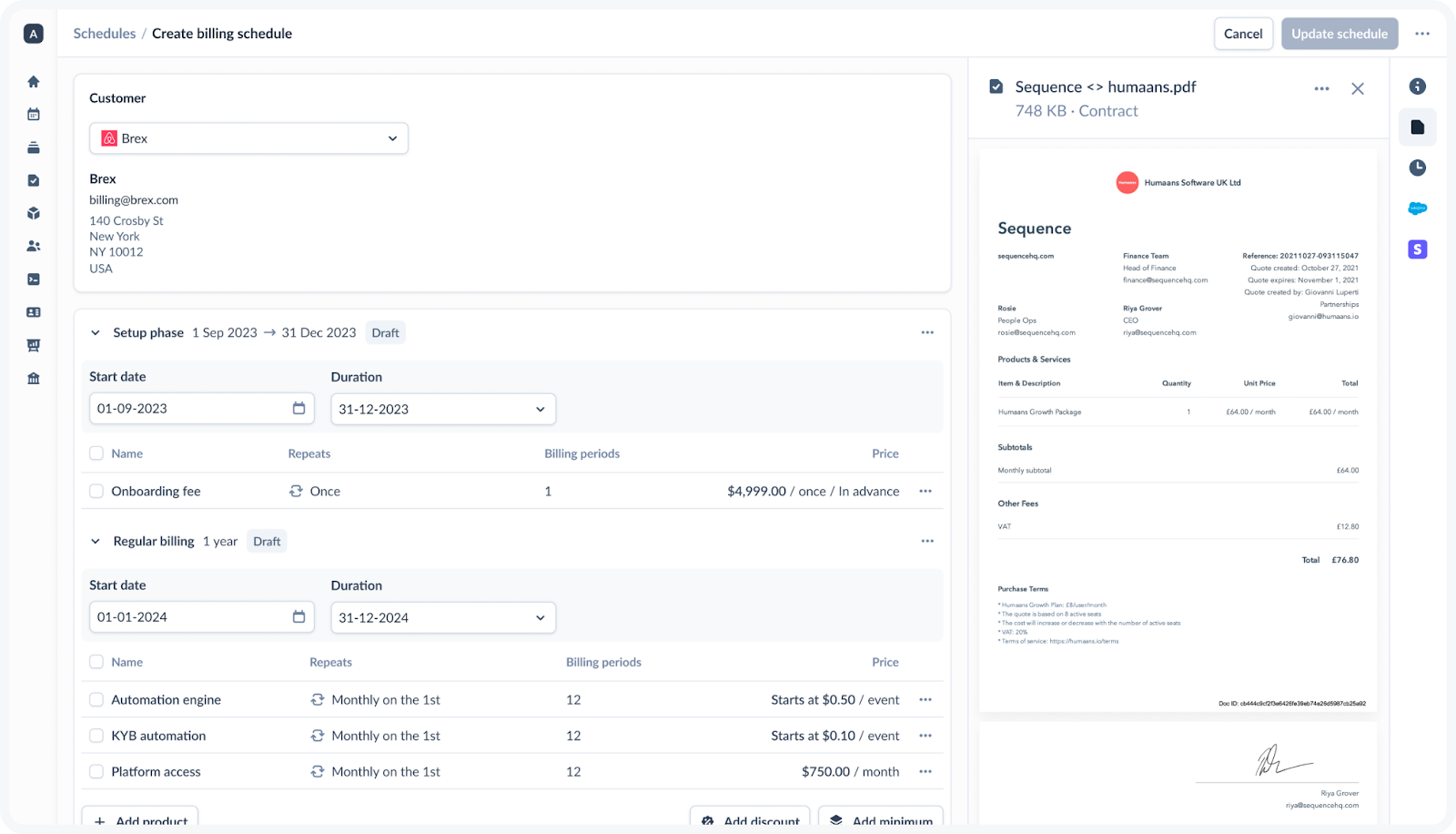This screenshot has height=834, width=1456.
Task: Tick the Platform access checkbox
Action: tap(96, 771)
